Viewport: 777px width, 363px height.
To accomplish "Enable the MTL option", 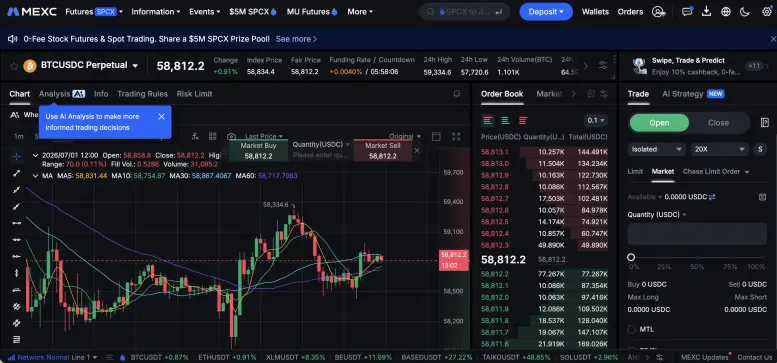I will pos(632,329).
